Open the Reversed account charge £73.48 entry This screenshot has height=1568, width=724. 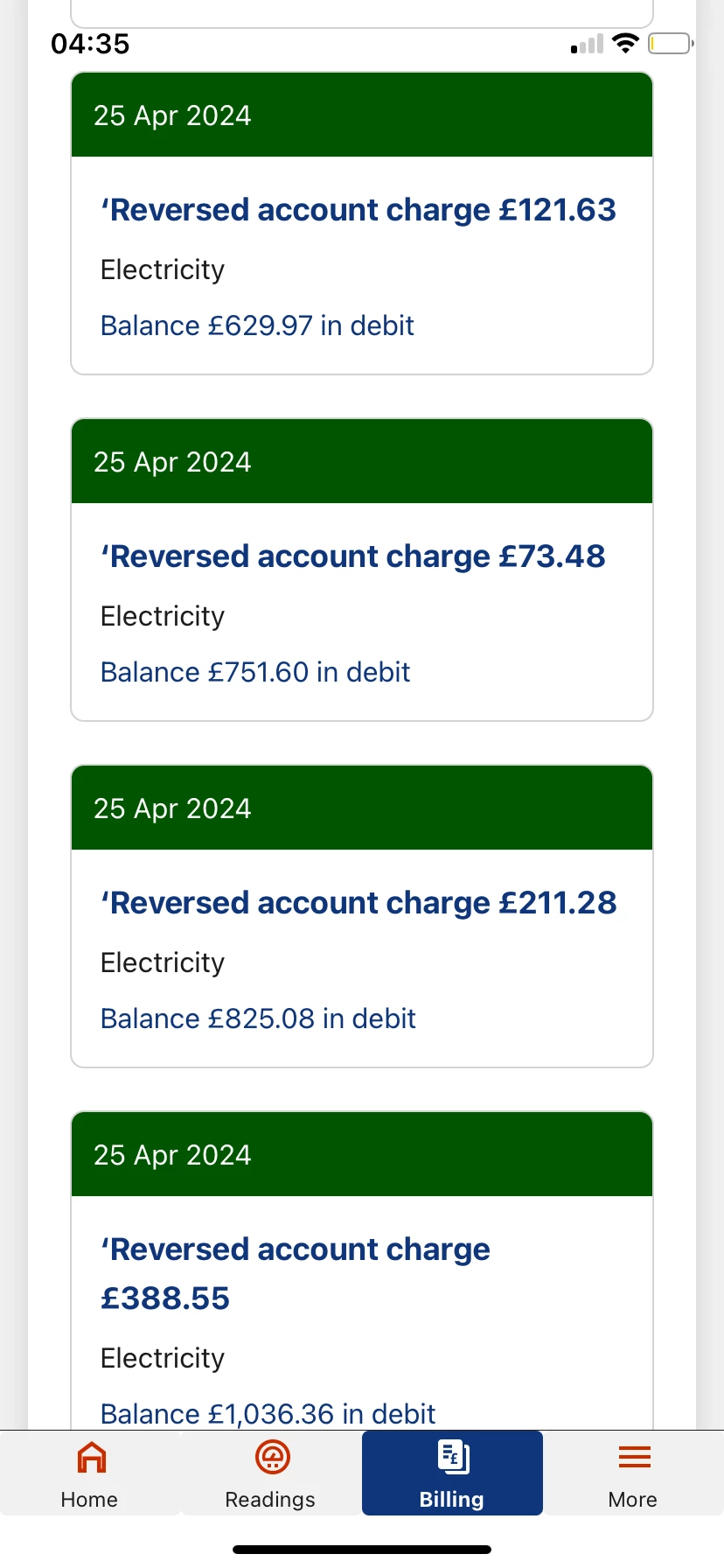click(x=353, y=556)
